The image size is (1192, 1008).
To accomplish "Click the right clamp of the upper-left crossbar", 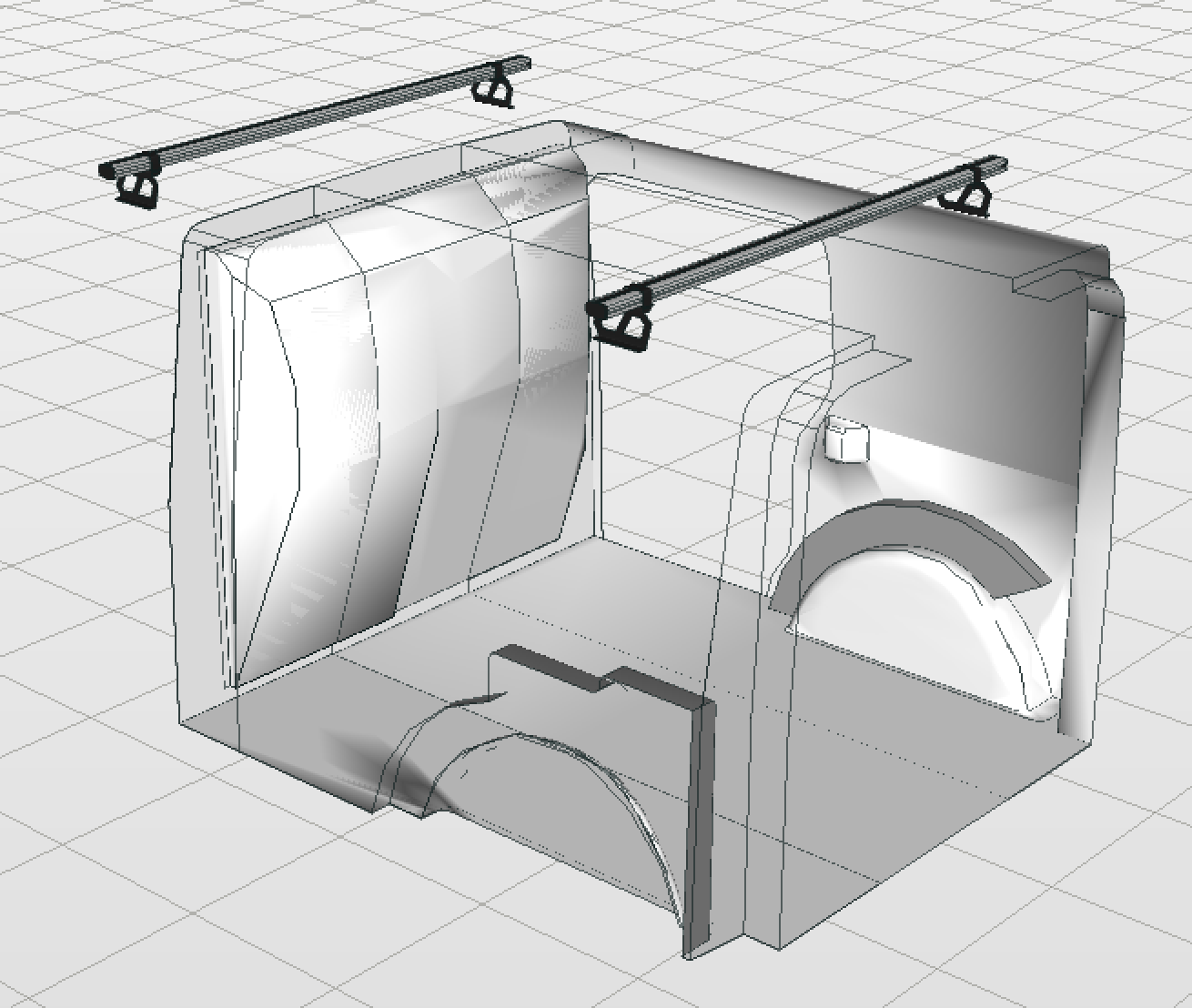I will pos(494,87).
